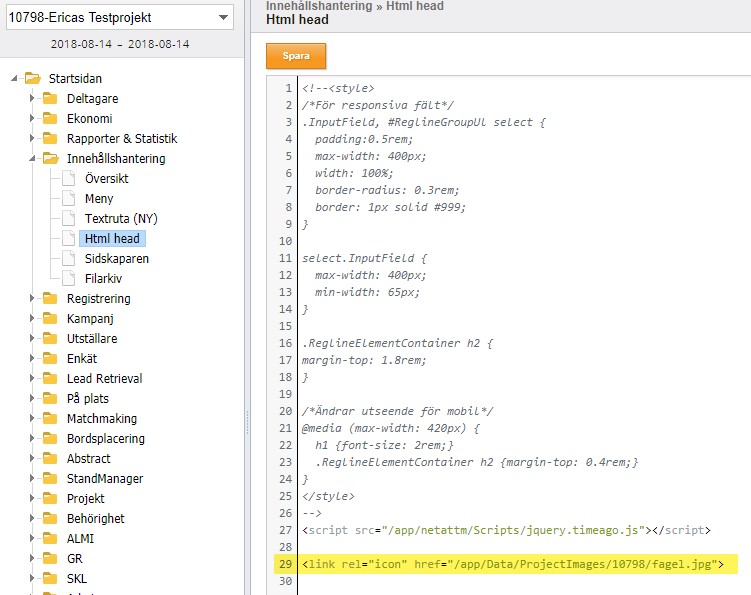751x595 pixels.
Task: Click the Innehållshantering breadcrumb link
Action: 319,6
